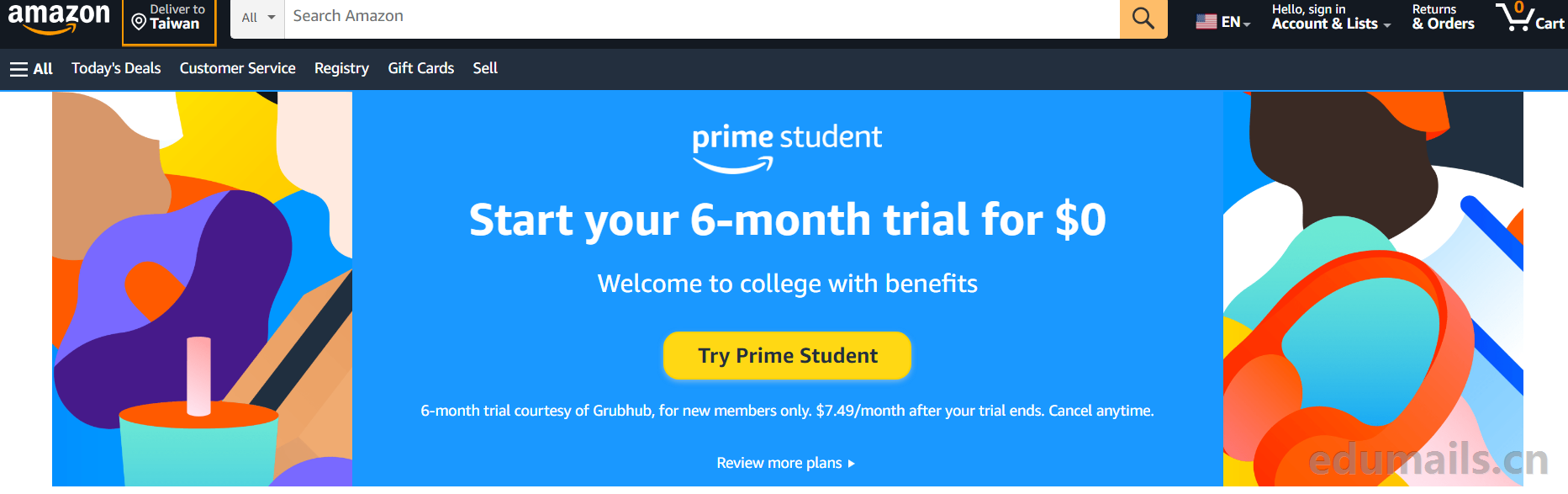Viewport: 1568px width, 494px height.
Task: Open the Registry page
Action: click(341, 68)
